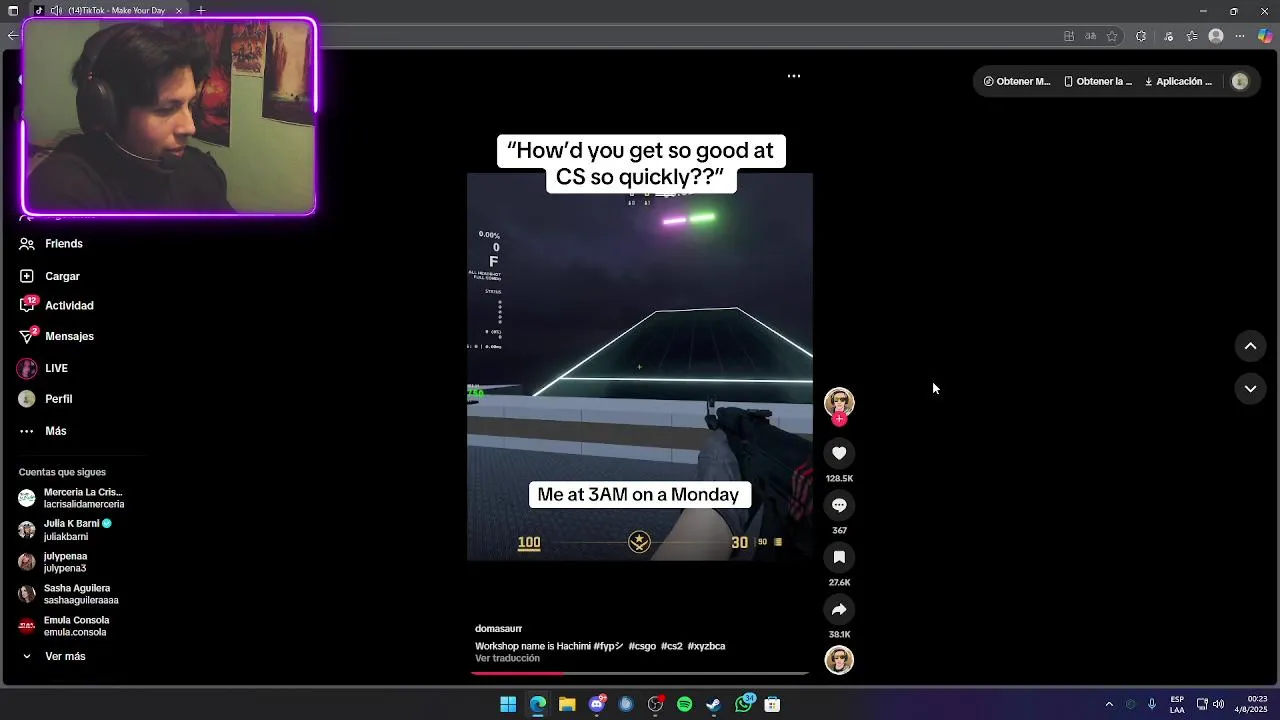This screenshot has width=1280, height=720.
Task: Open a new browser tab
Action: (x=201, y=11)
